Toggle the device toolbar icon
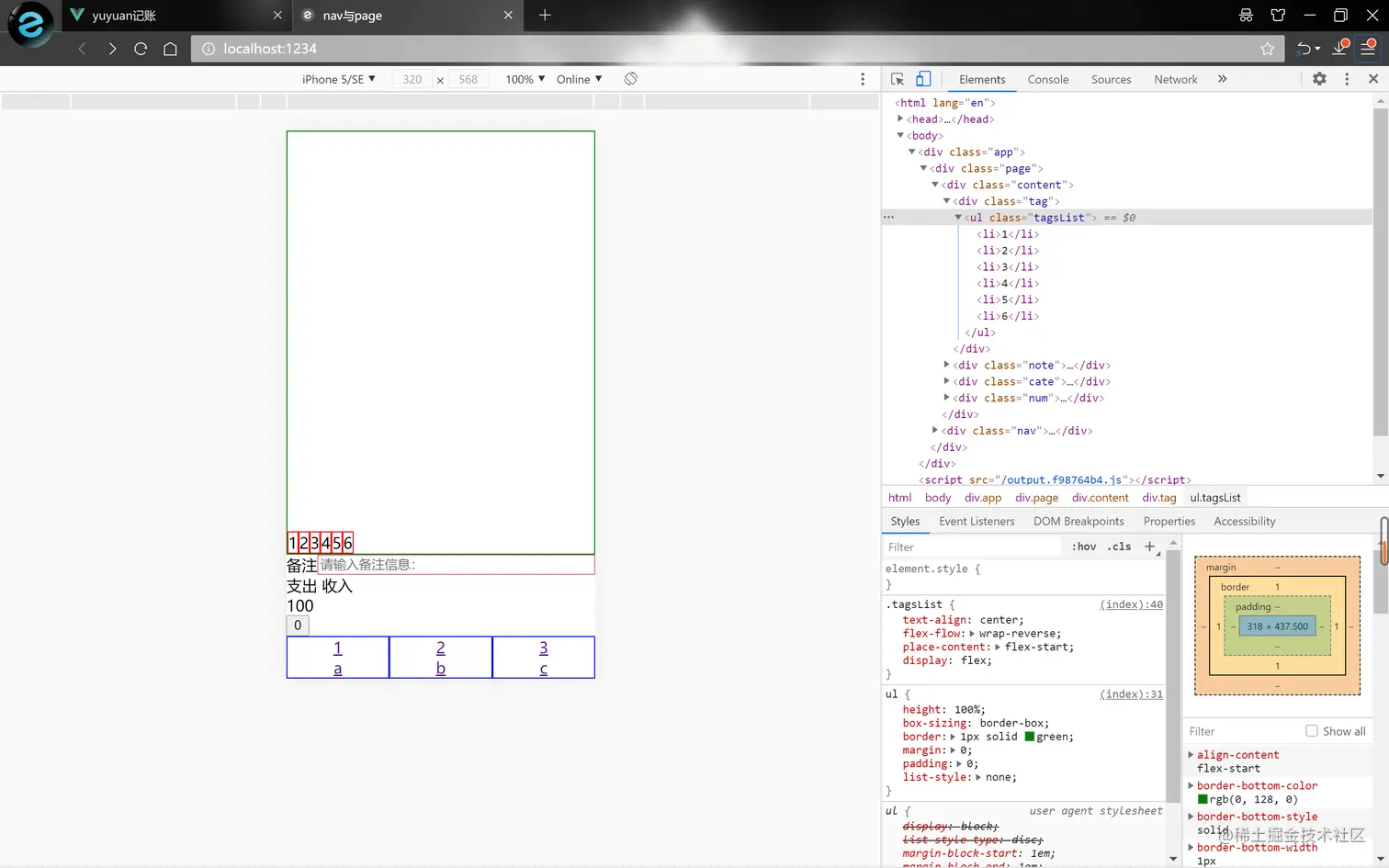Viewport: 1389px width, 868px height. point(923,79)
